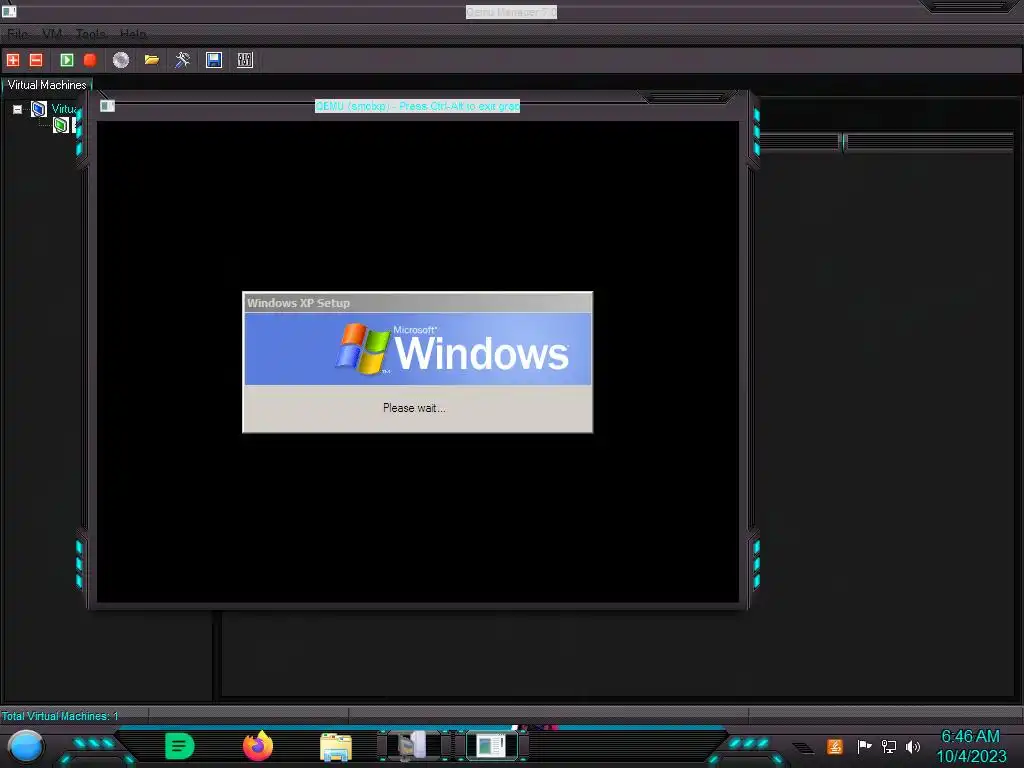
Task: Open the Help menu
Action: 133,34
